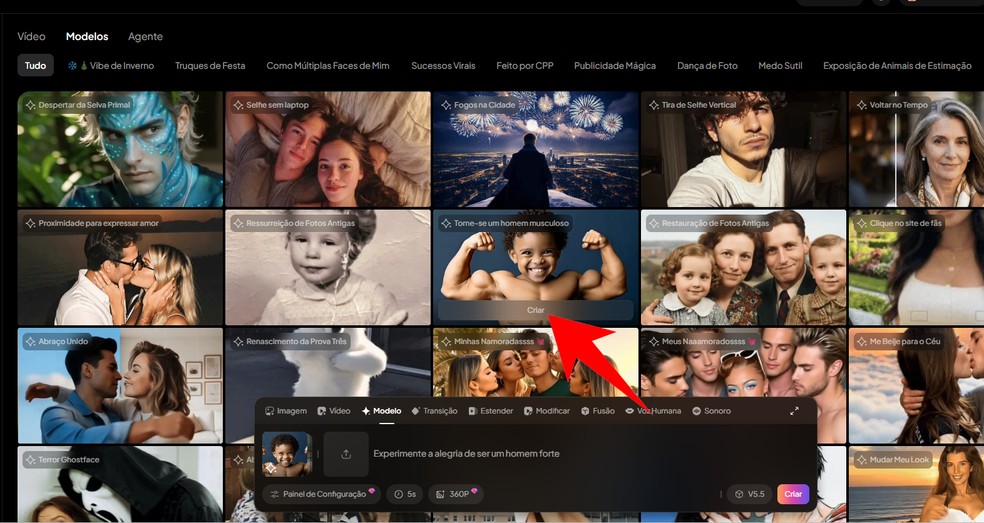
Task: Select the Feito por CPP category
Action: 525,65
